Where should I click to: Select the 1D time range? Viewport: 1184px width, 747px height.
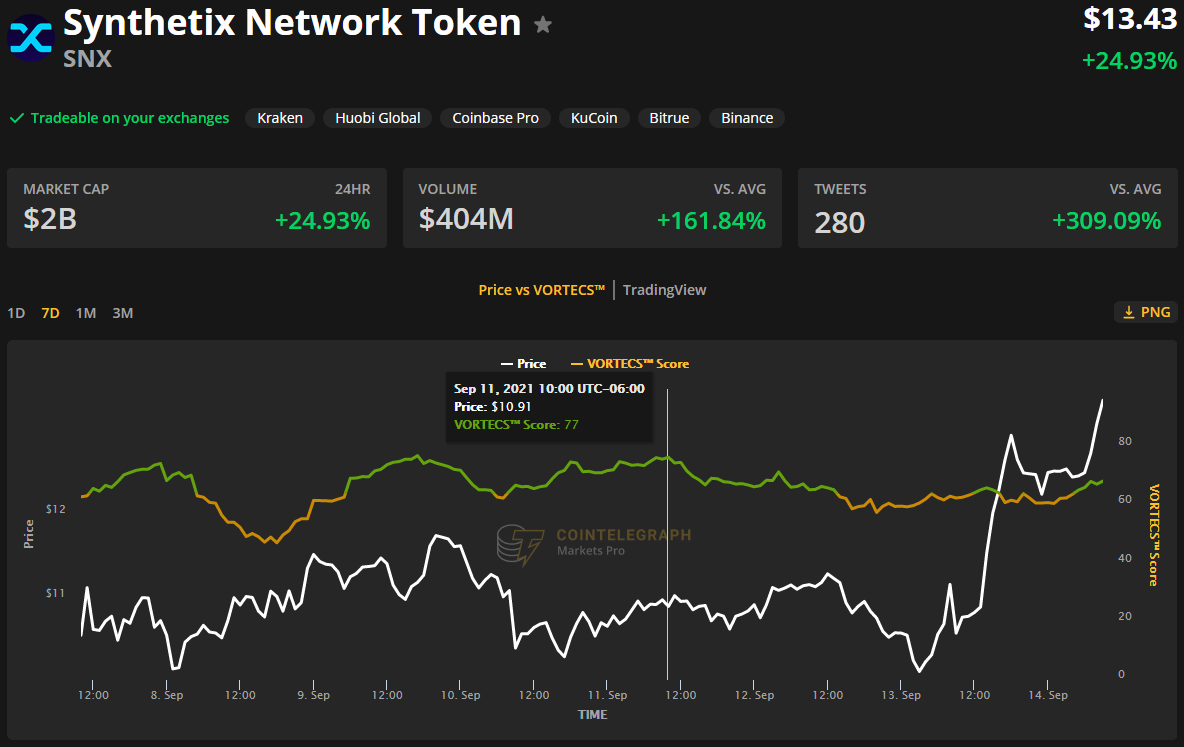click(x=16, y=313)
